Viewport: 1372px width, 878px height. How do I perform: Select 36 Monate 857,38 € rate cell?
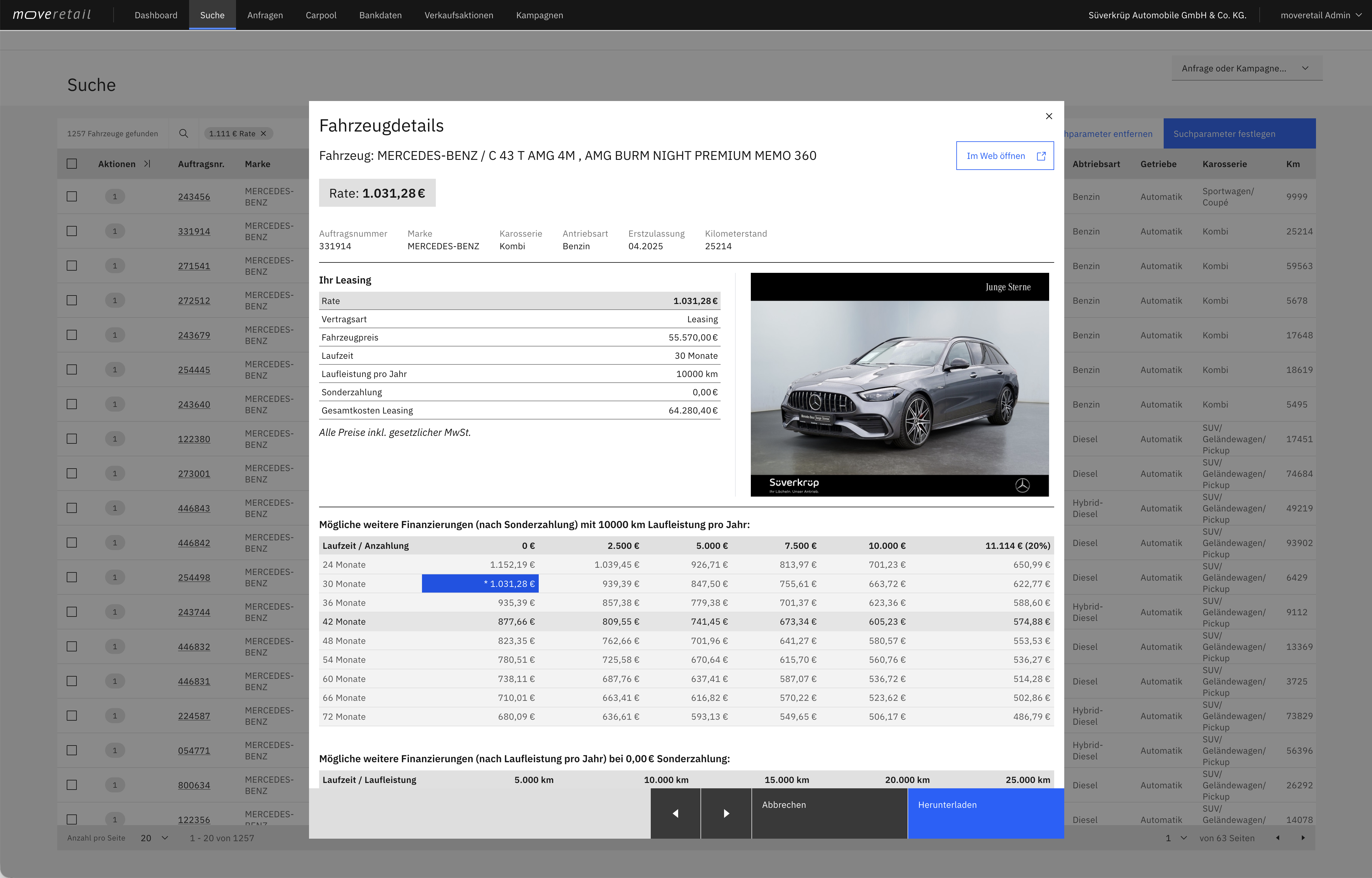pos(621,603)
